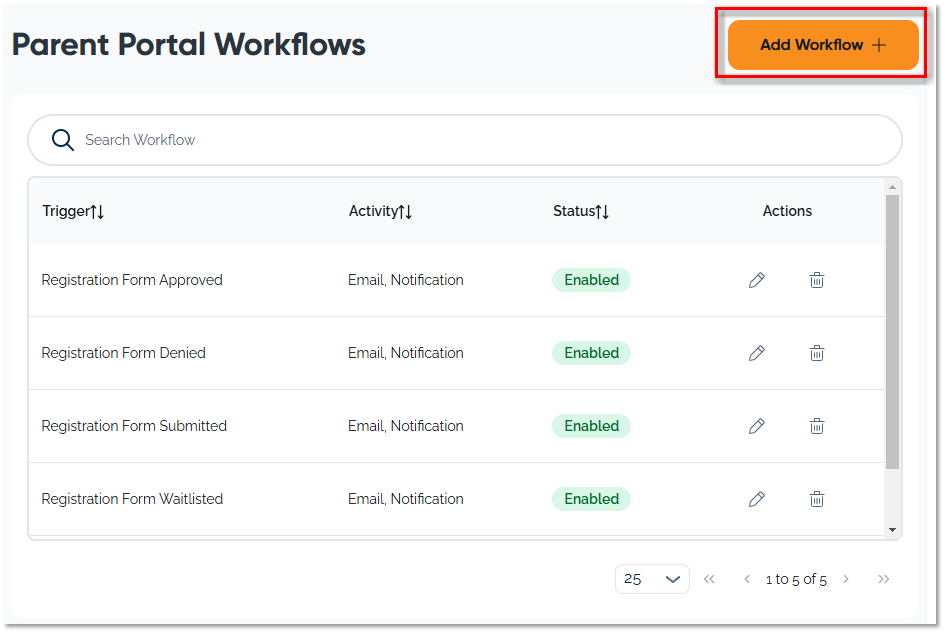Open the 25 rows-per-page dropdown

[652, 579]
